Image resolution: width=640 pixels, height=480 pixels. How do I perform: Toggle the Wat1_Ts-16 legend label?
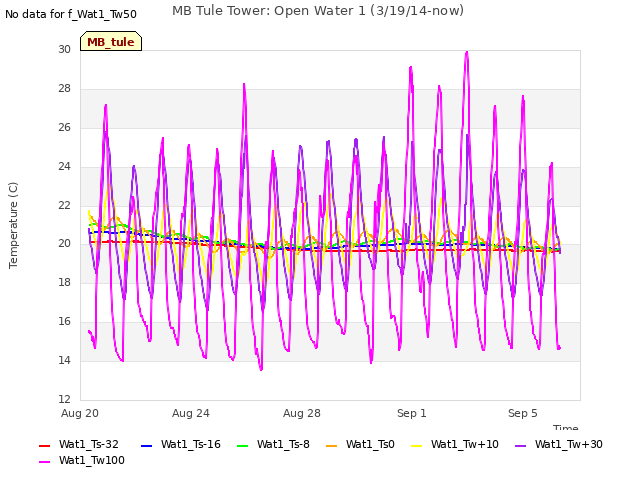click(x=191, y=444)
